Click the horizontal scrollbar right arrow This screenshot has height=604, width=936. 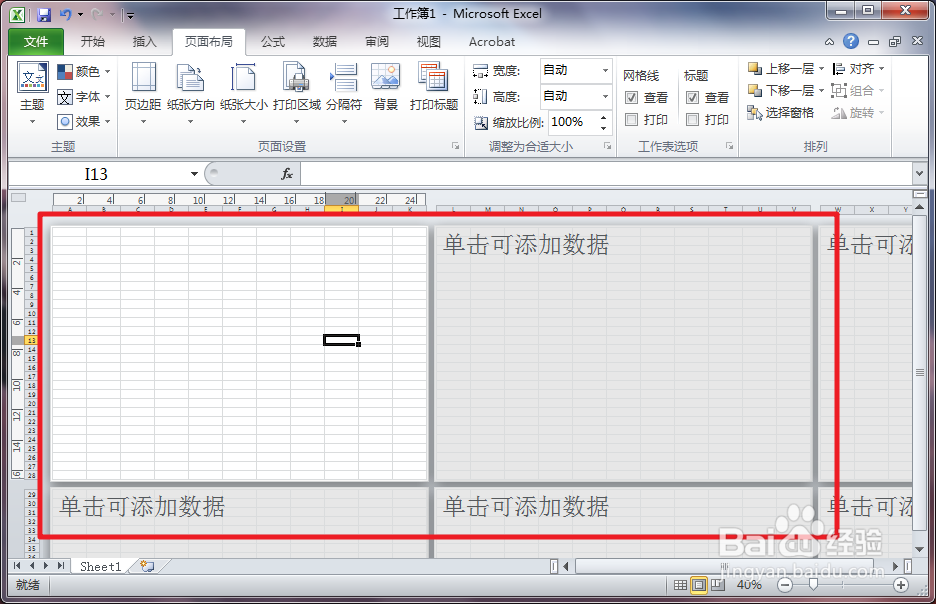(895, 566)
